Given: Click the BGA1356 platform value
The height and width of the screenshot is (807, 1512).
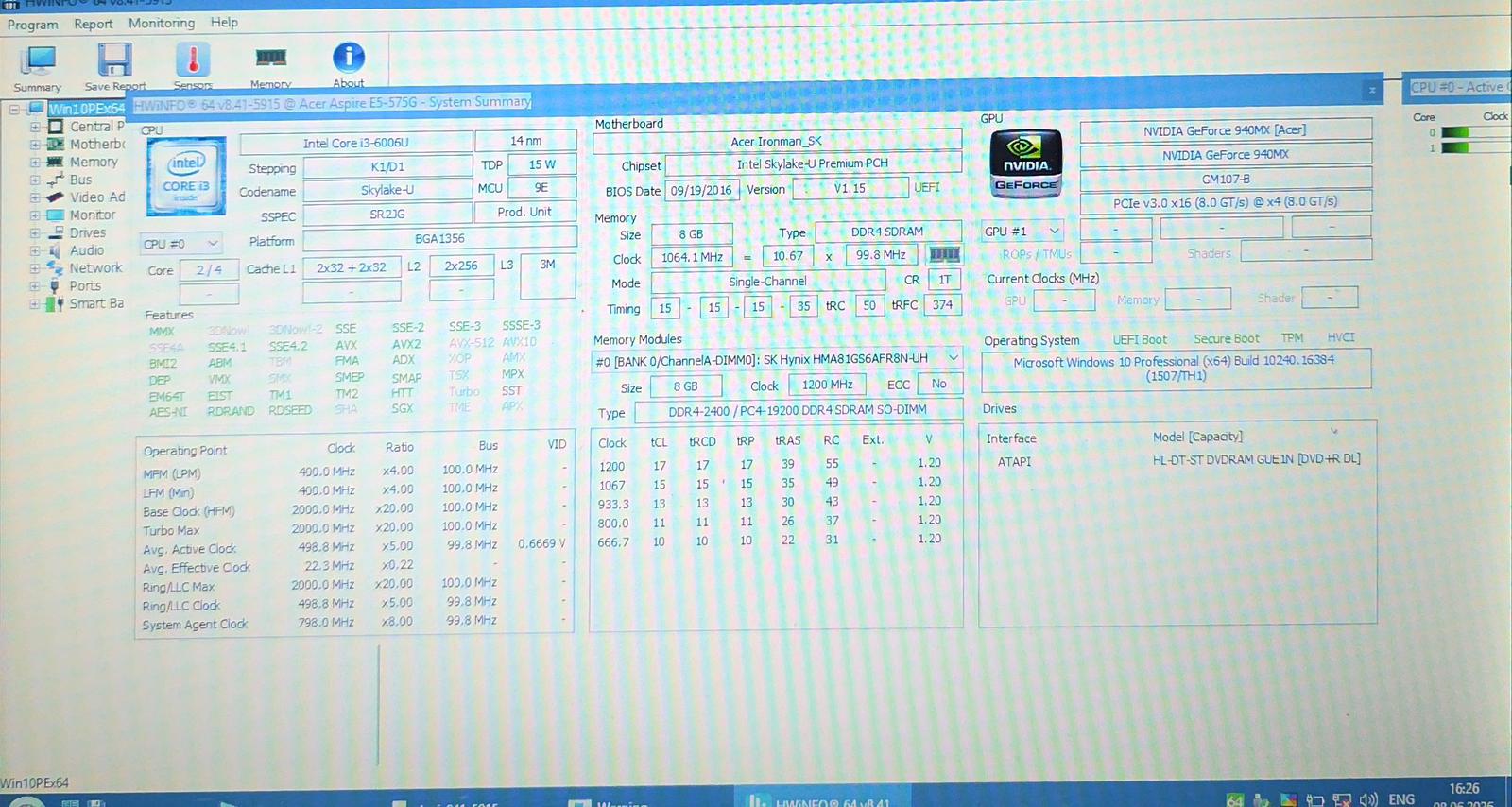Looking at the screenshot, I should [439, 239].
